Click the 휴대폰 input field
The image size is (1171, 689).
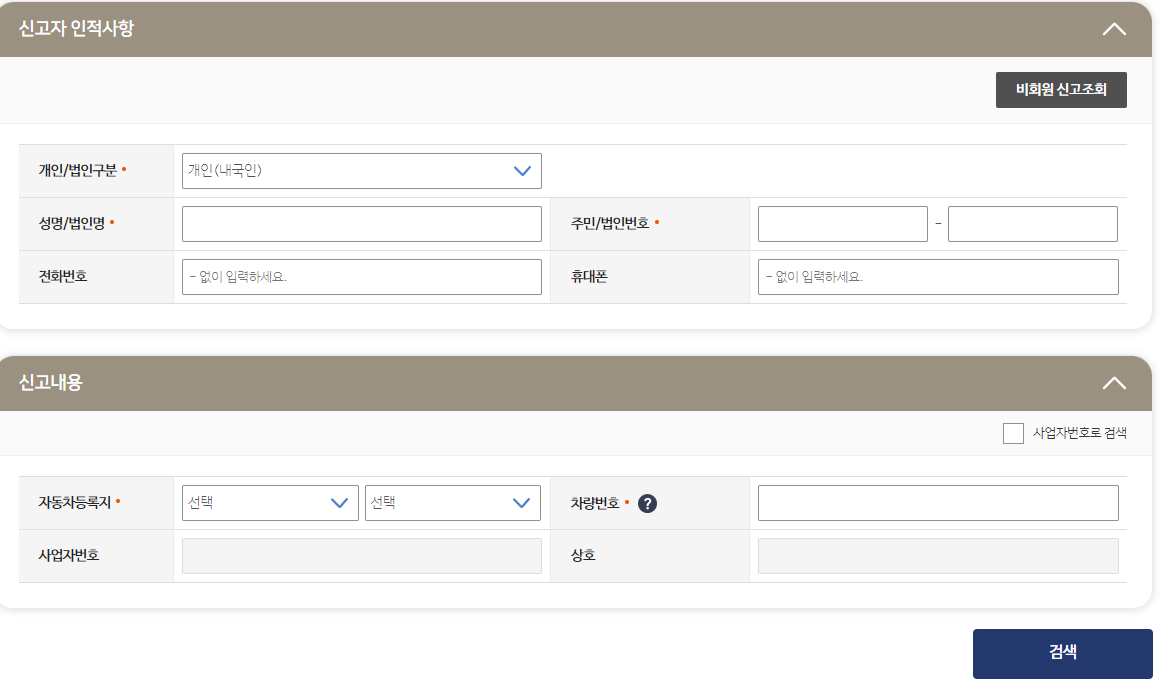938,277
